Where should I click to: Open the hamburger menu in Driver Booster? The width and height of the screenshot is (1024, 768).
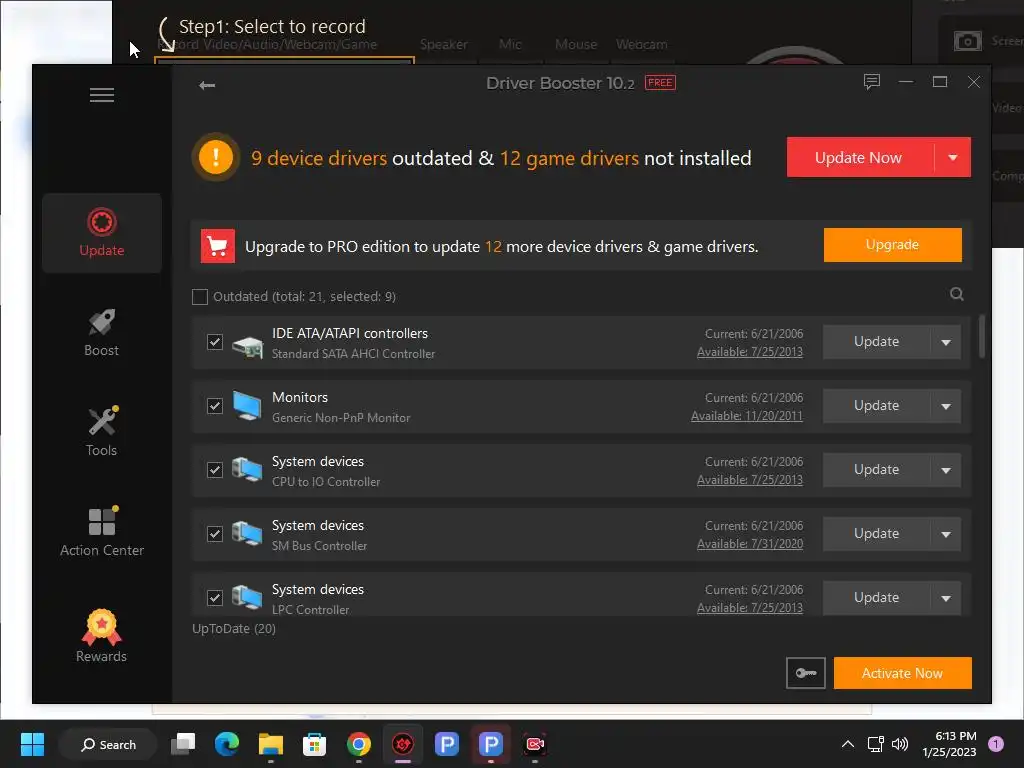pyautogui.click(x=102, y=95)
